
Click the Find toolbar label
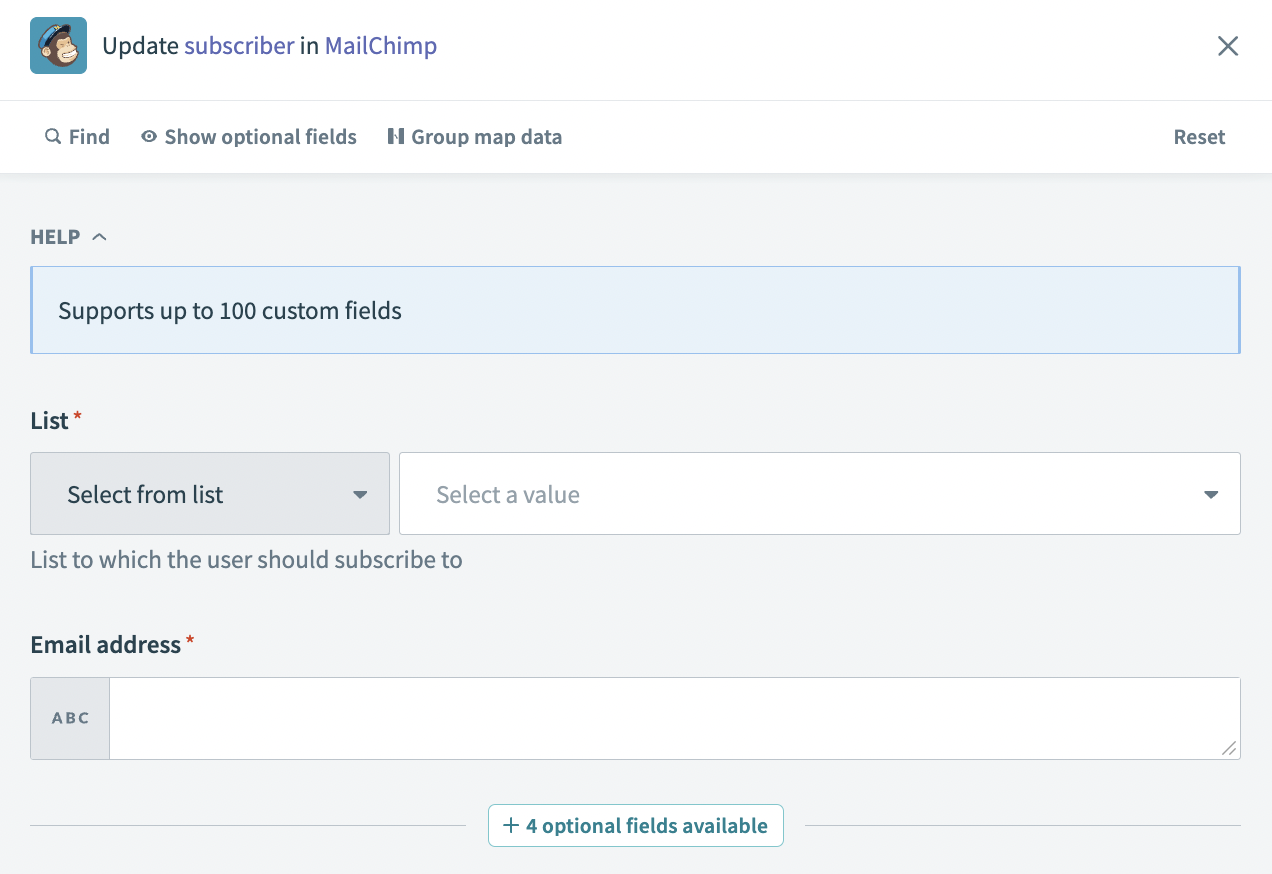pos(89,137)
